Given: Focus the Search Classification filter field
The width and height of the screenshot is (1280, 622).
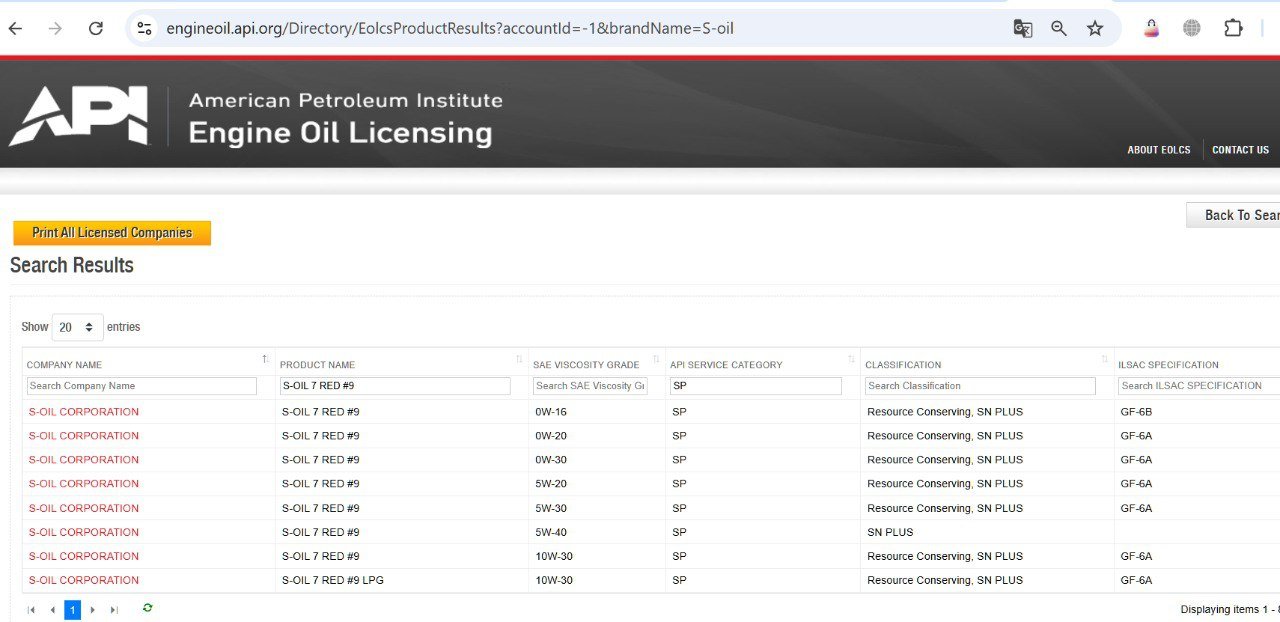Looking at the screenshot, I should tap(980, 386).
